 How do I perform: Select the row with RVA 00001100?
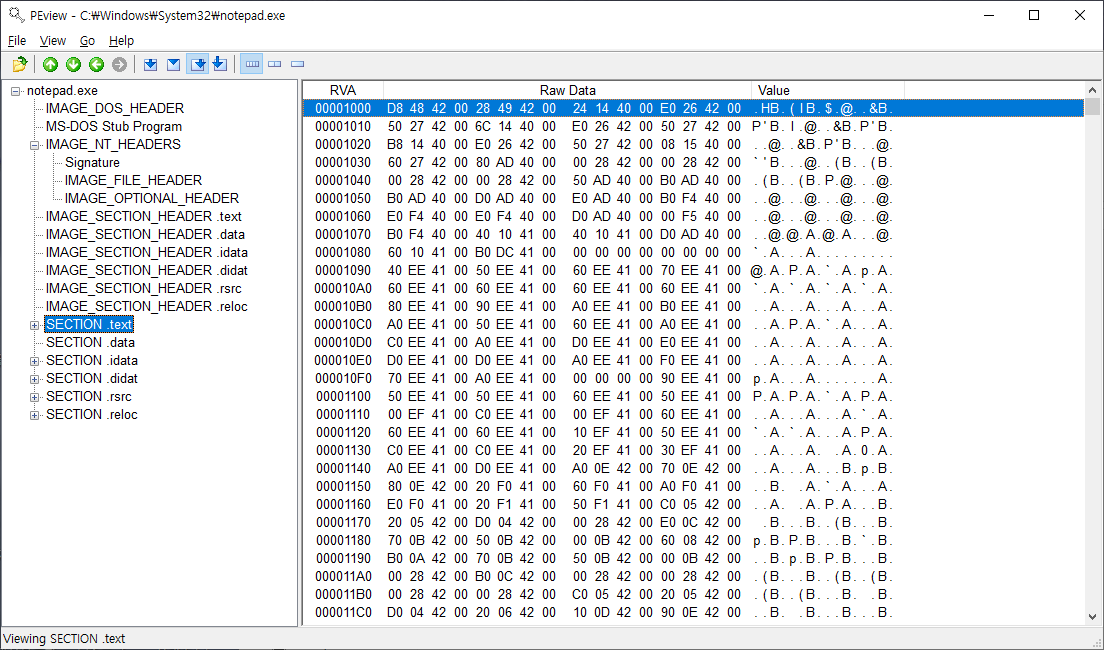pyautogui.click(x=694, y=396)
